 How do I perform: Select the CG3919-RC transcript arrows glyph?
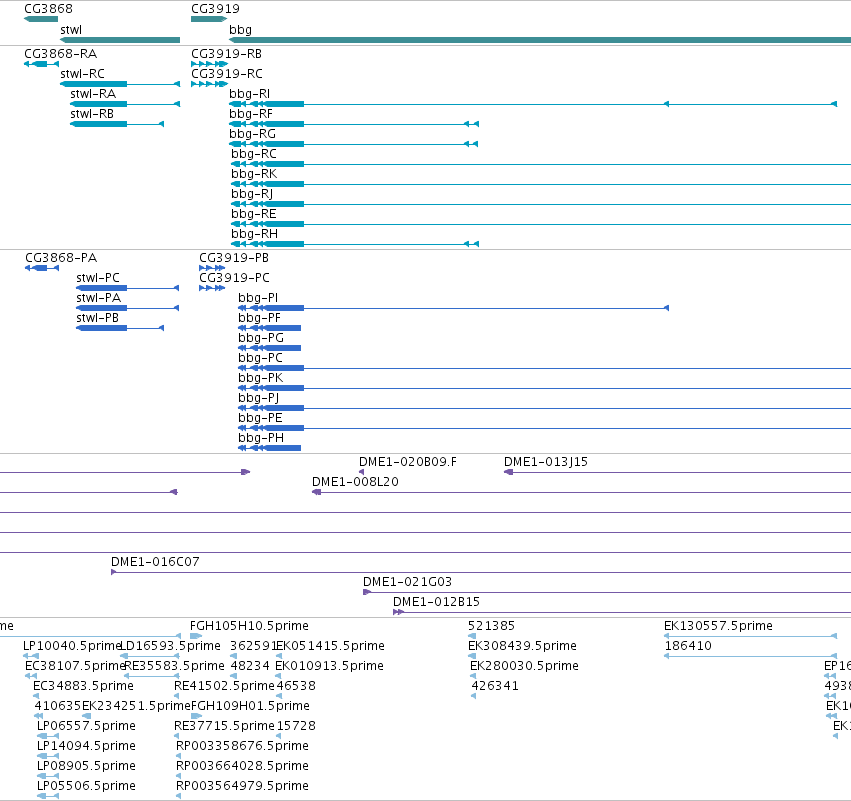coord(209,84)
